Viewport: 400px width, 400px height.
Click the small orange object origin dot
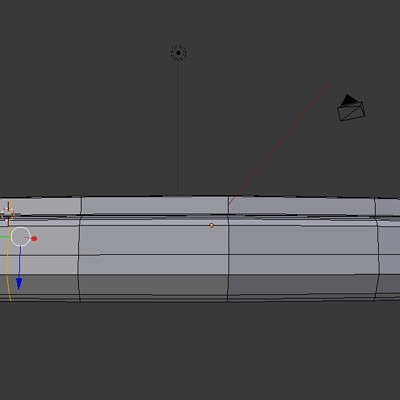point(211,226)
